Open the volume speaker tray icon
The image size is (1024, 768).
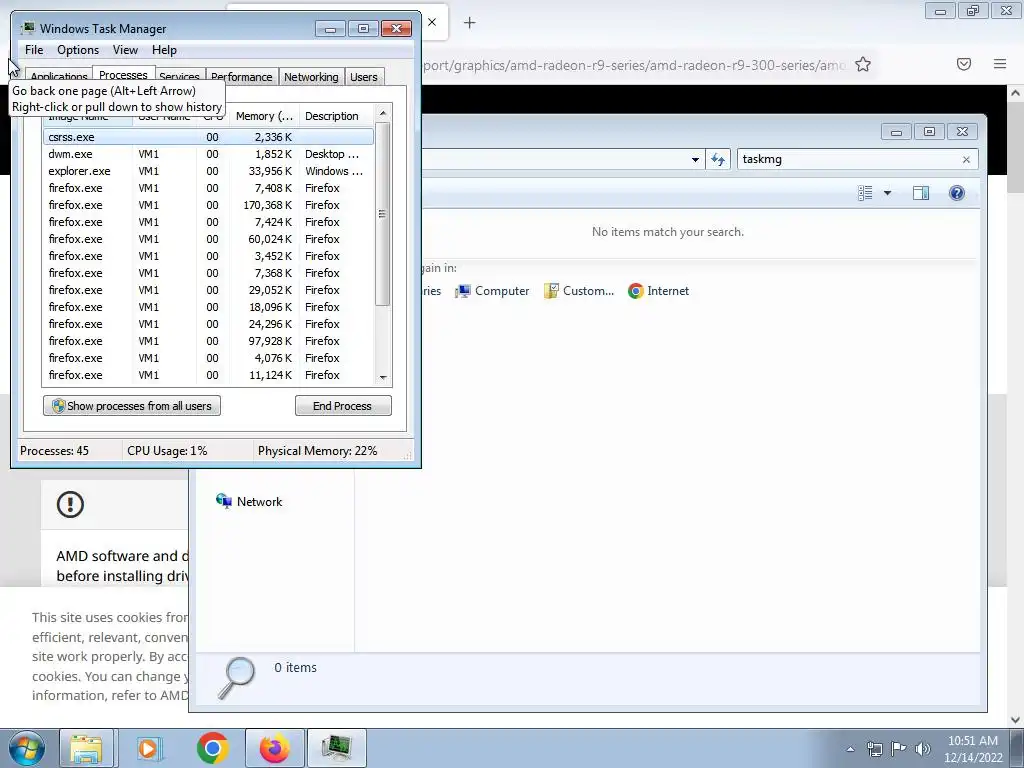923,749
